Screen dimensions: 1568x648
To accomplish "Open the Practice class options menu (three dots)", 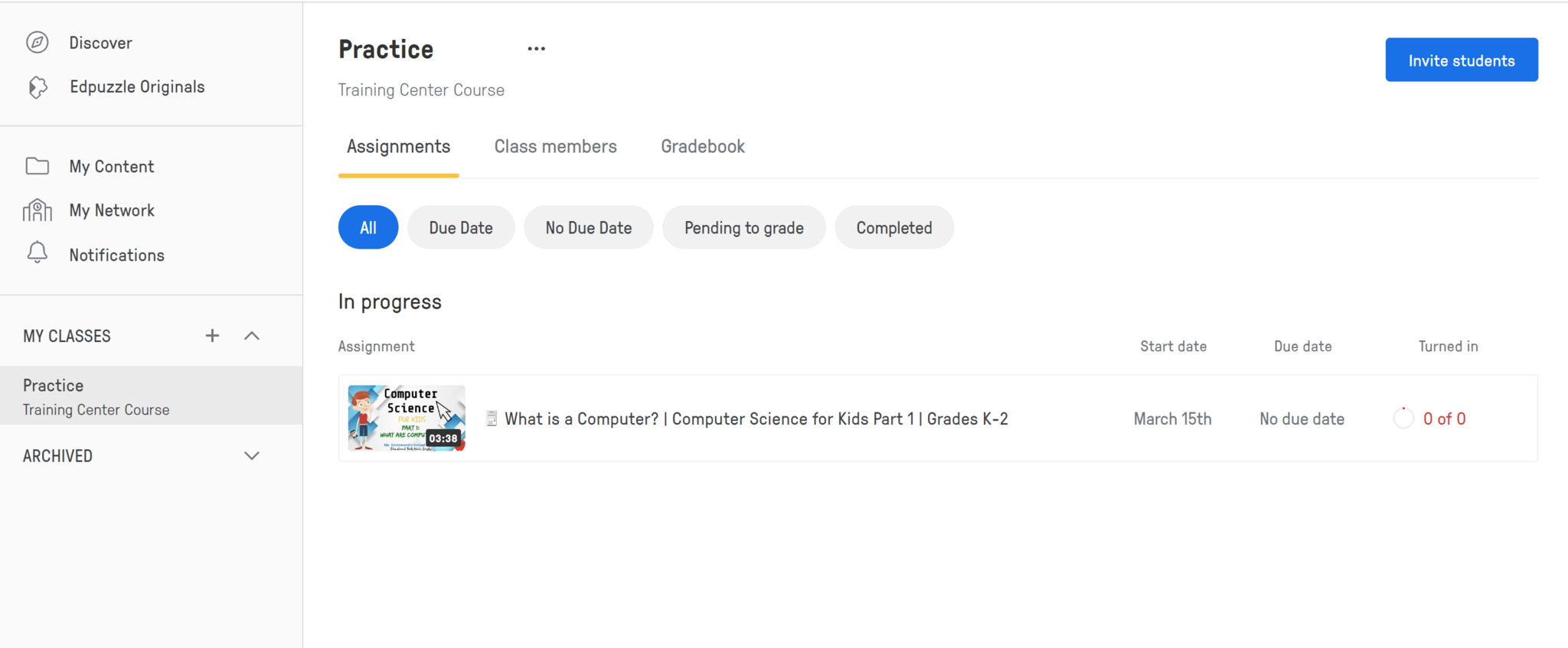I will [536, 49].
